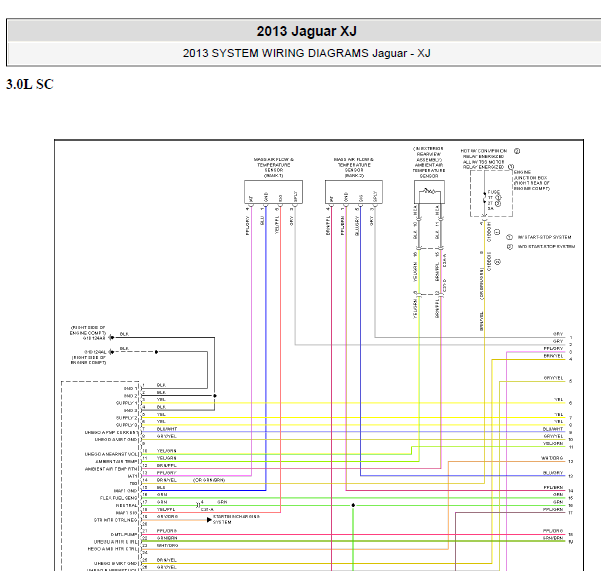The image size is (601, 571).
Task: Click circled 2 marker beside W/O START-STOP note
Action: (x=510, y=247)
